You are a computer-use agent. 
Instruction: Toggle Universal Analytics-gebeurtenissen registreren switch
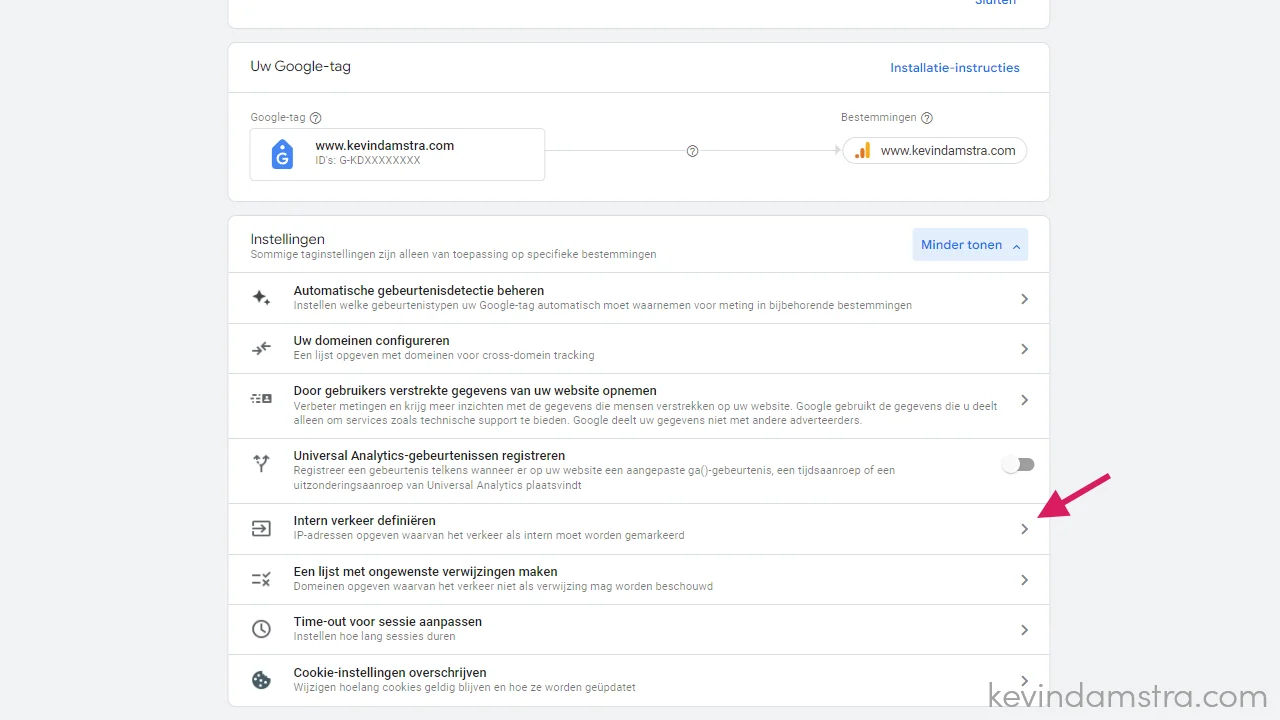[1019, 464]
